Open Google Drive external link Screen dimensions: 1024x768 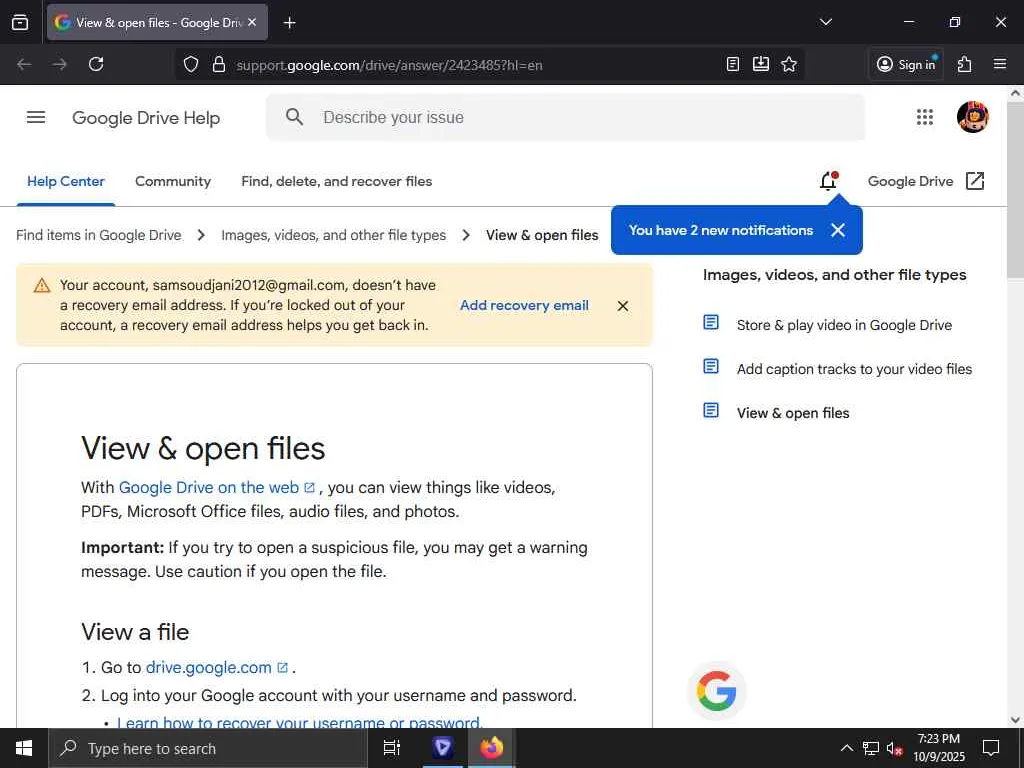[925, 182]
